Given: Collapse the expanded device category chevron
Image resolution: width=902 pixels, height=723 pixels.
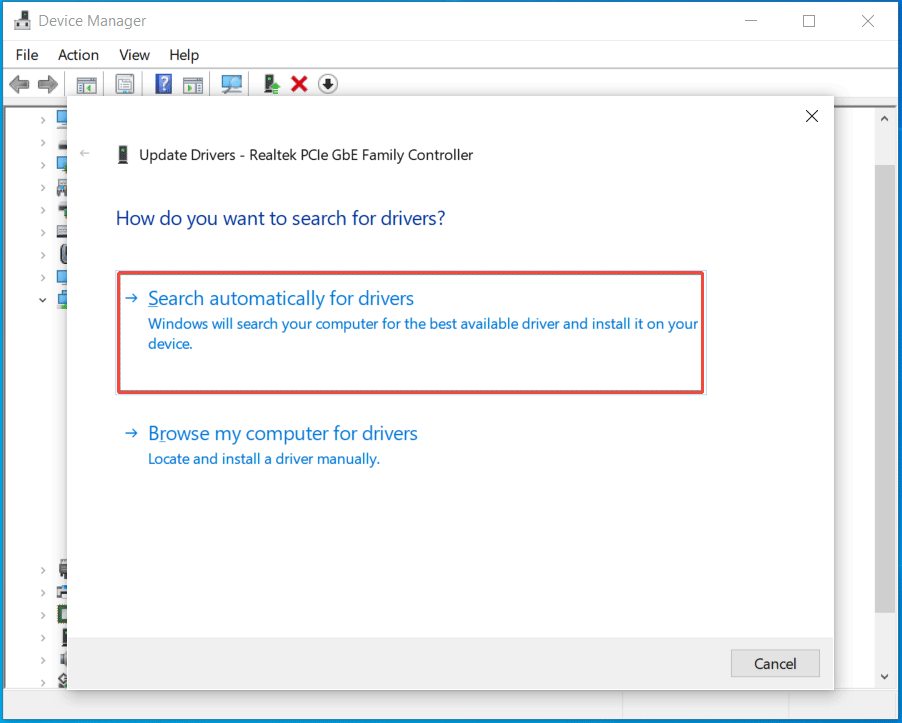Looking at the screenshot, I should (42, 299).
